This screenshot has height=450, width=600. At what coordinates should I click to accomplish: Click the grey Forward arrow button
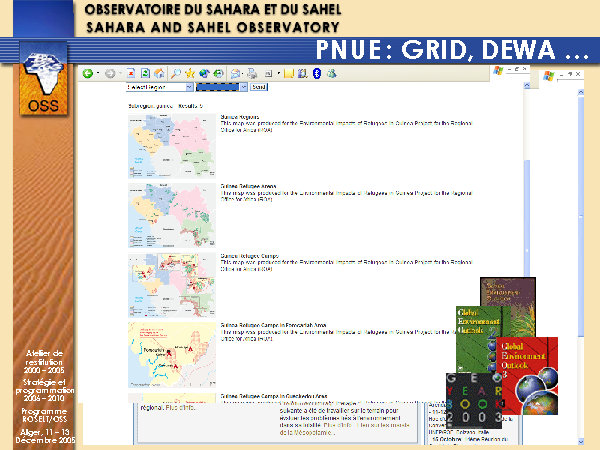click(x=110, y=73)
